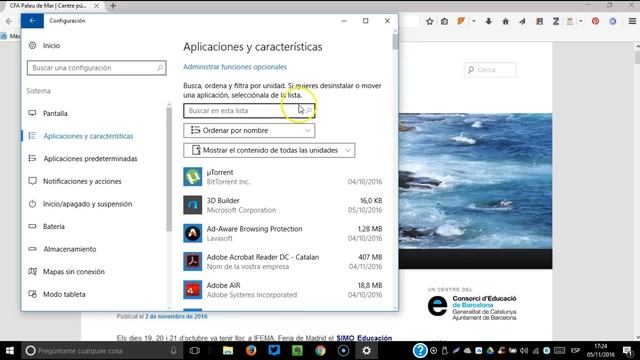
Task: Click the Zotero Z icon in Firefox
Action: [x=556, y=21]
